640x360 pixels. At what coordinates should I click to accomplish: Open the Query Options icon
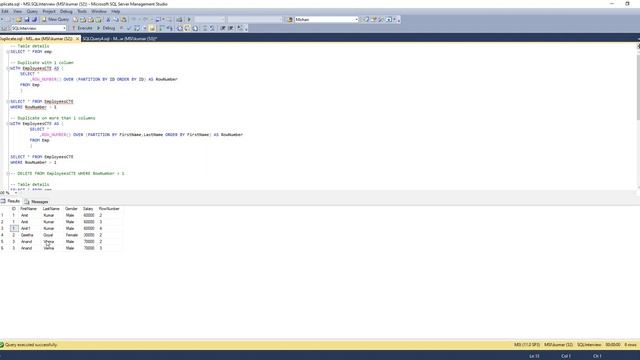pyautogui.click(x=144, y=28)
